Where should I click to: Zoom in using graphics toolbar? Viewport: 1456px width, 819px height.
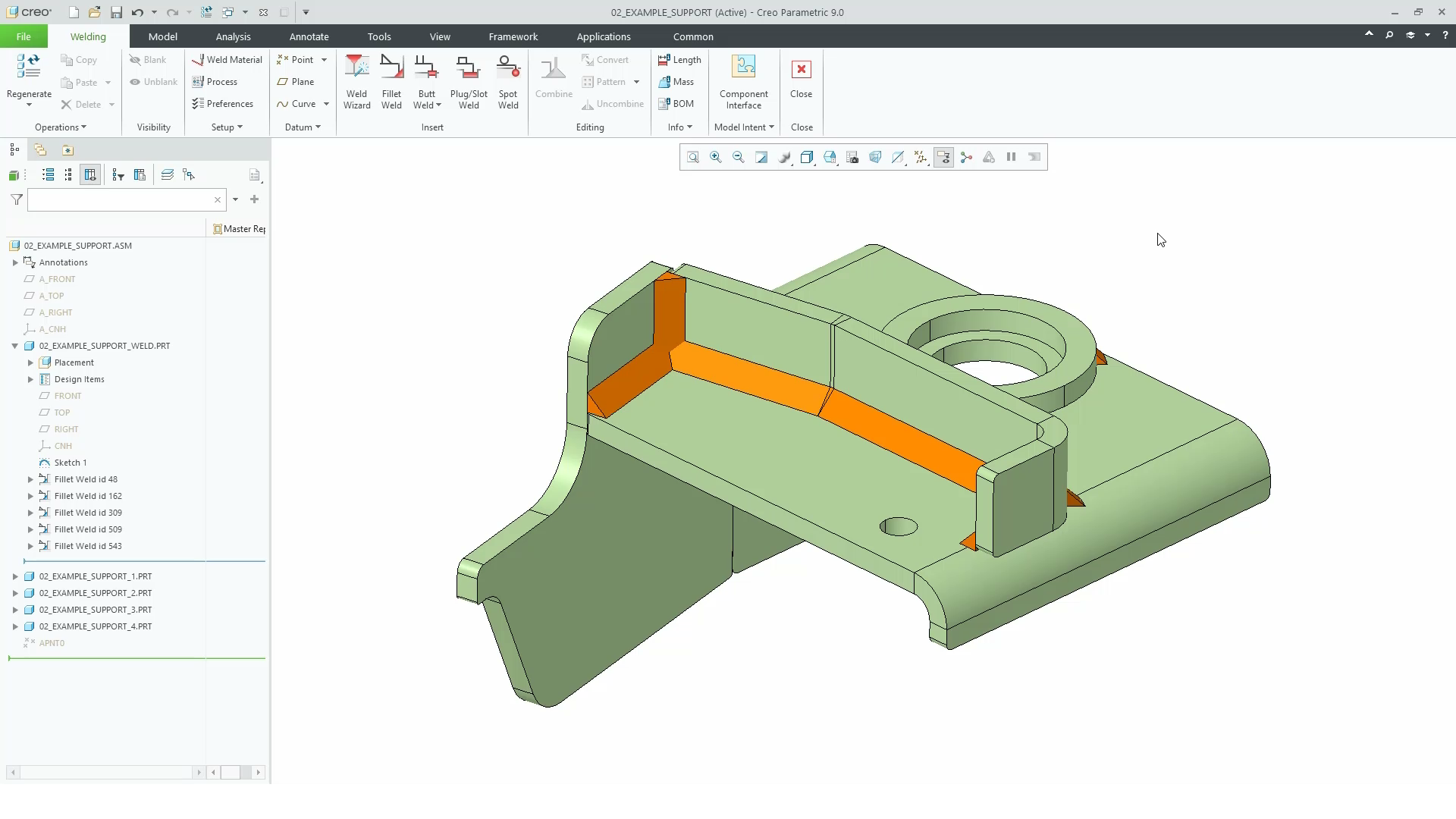pos(715,157)
